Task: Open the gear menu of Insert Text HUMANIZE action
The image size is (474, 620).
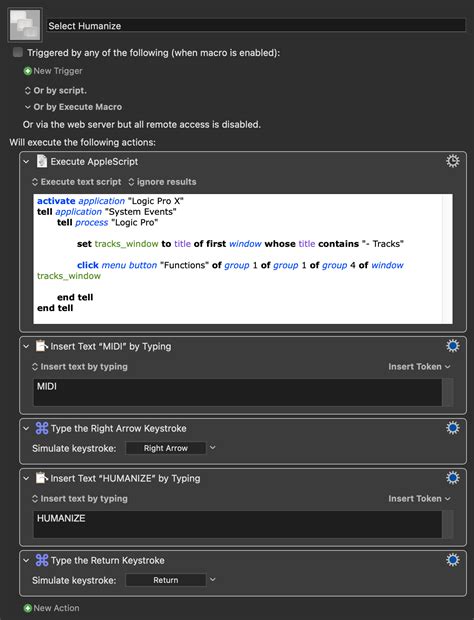Action: click(453, 478)
